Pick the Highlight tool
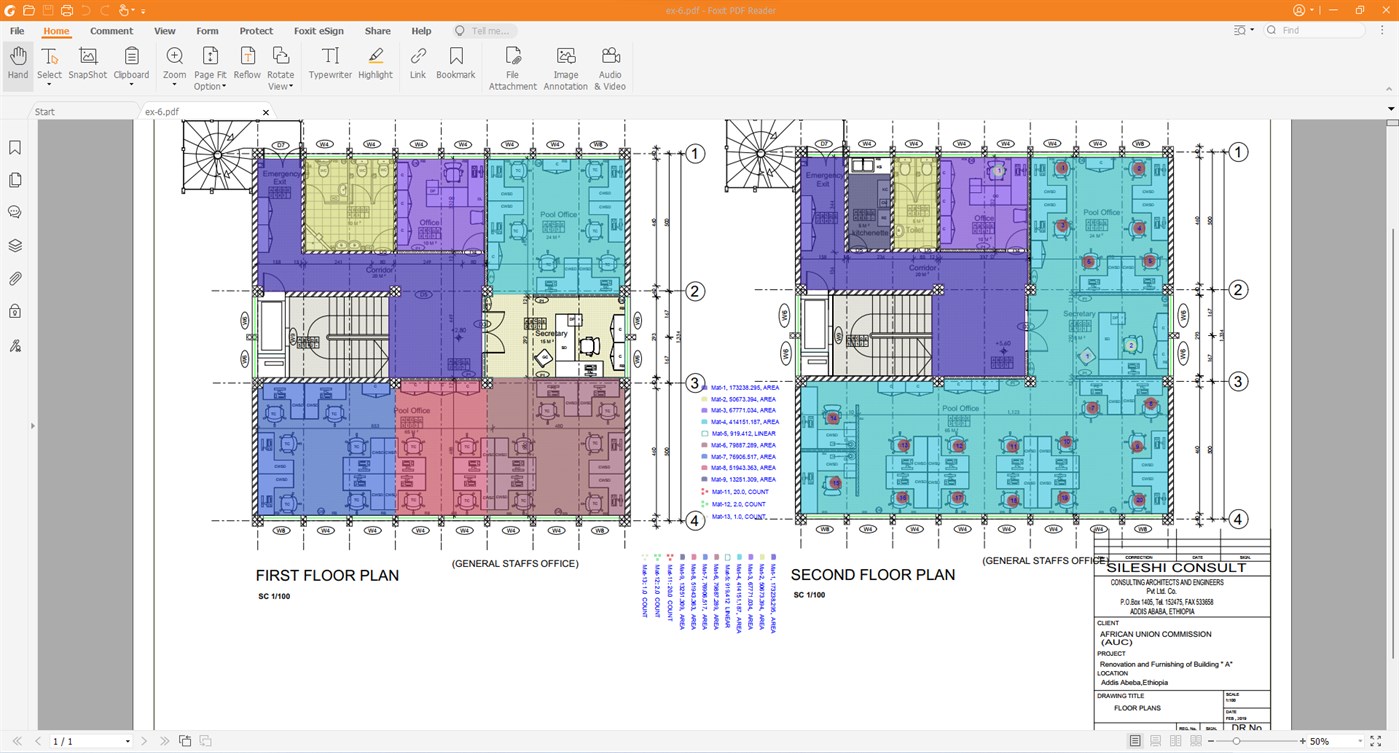The width and height of the screenshot is (1399, 753). tap(375, 62)
